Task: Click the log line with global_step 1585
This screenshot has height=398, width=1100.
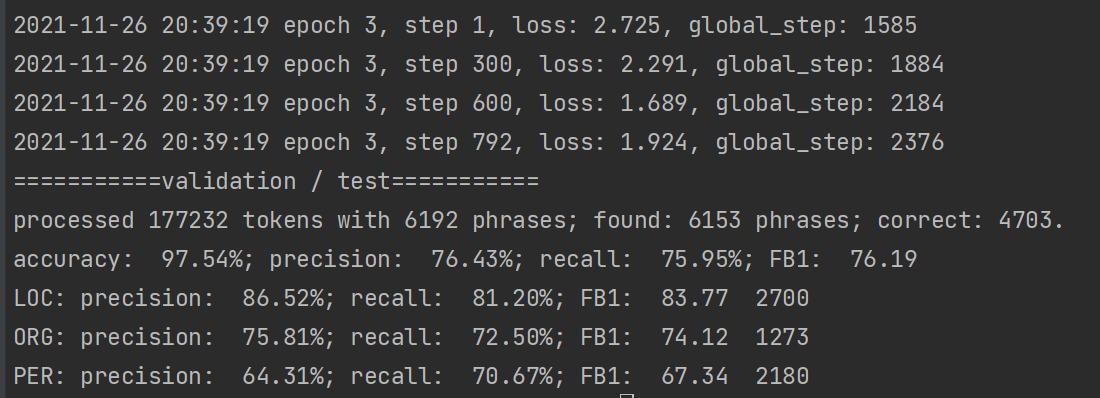Action: coord(465,26)
